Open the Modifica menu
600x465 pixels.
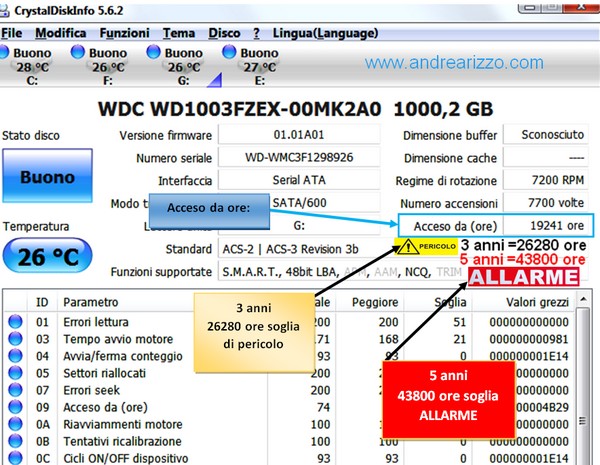click(61, 33)
